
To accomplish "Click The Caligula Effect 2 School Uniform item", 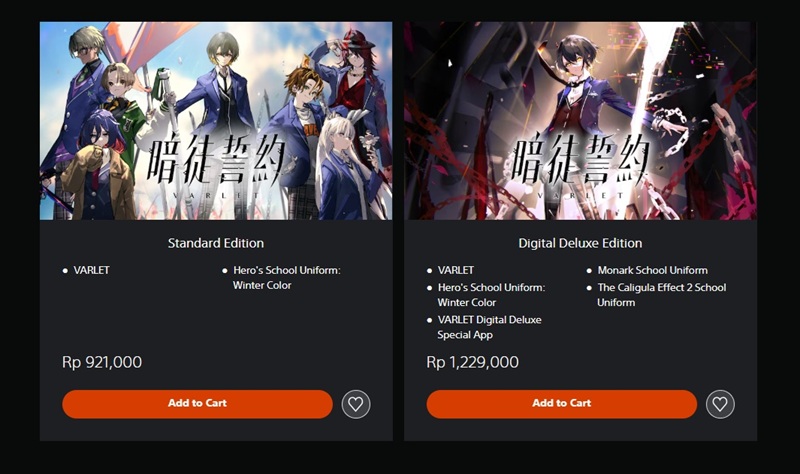I will click(x=662, y=295).
